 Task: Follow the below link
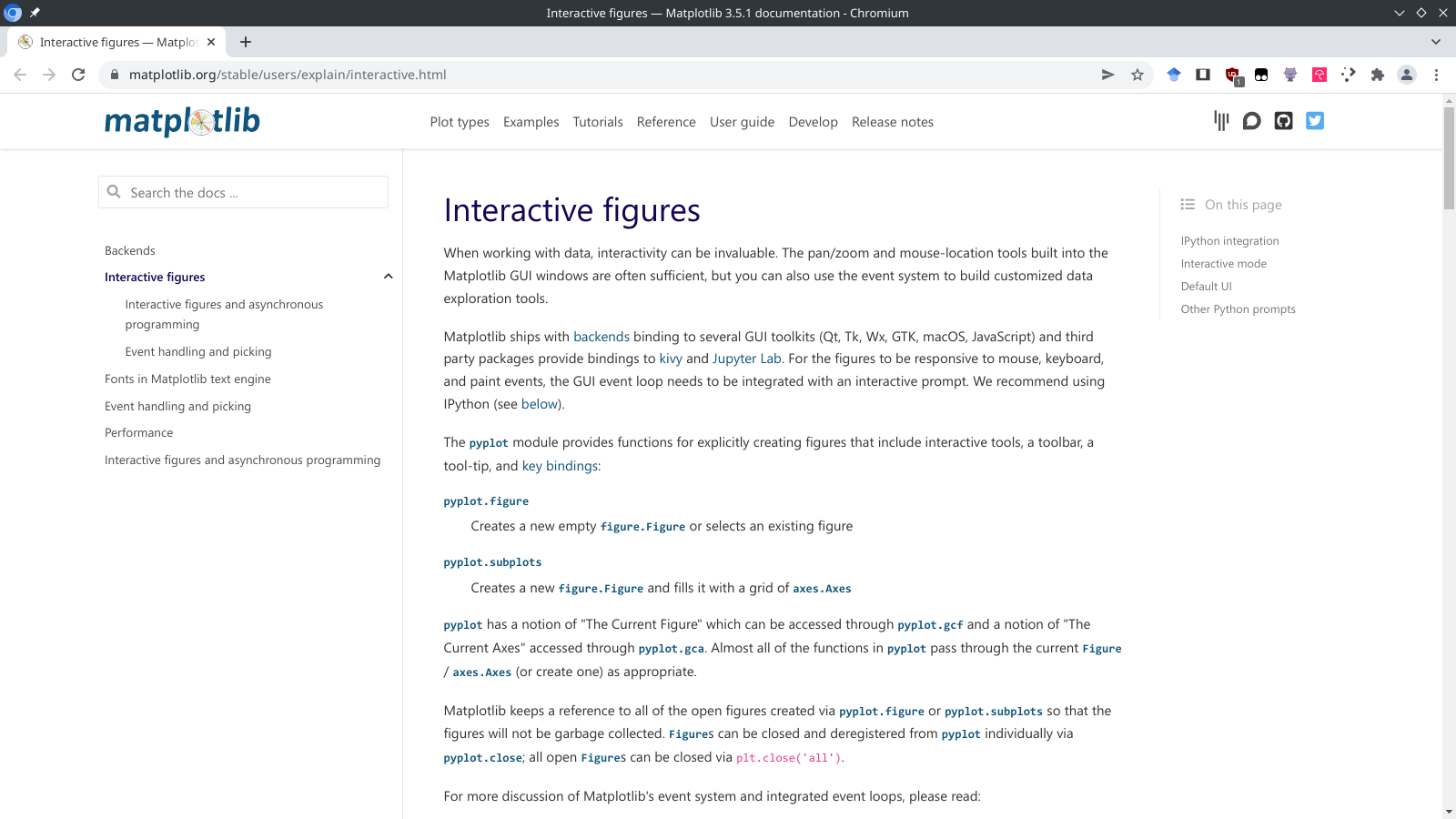[x=540, y=404]
